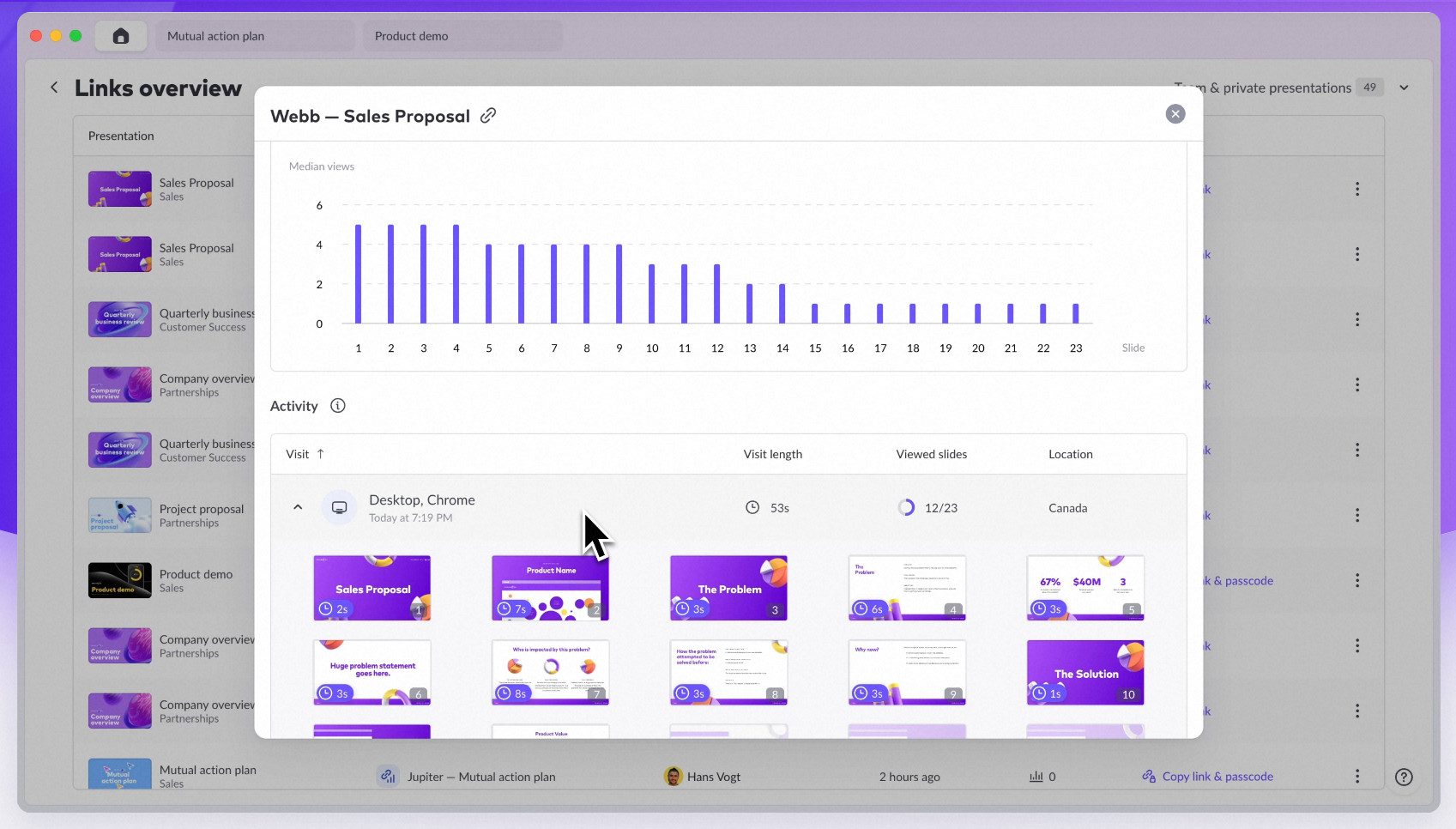Select the Sales Proposal slide 1 thumbnail

(x=372, y=588)
